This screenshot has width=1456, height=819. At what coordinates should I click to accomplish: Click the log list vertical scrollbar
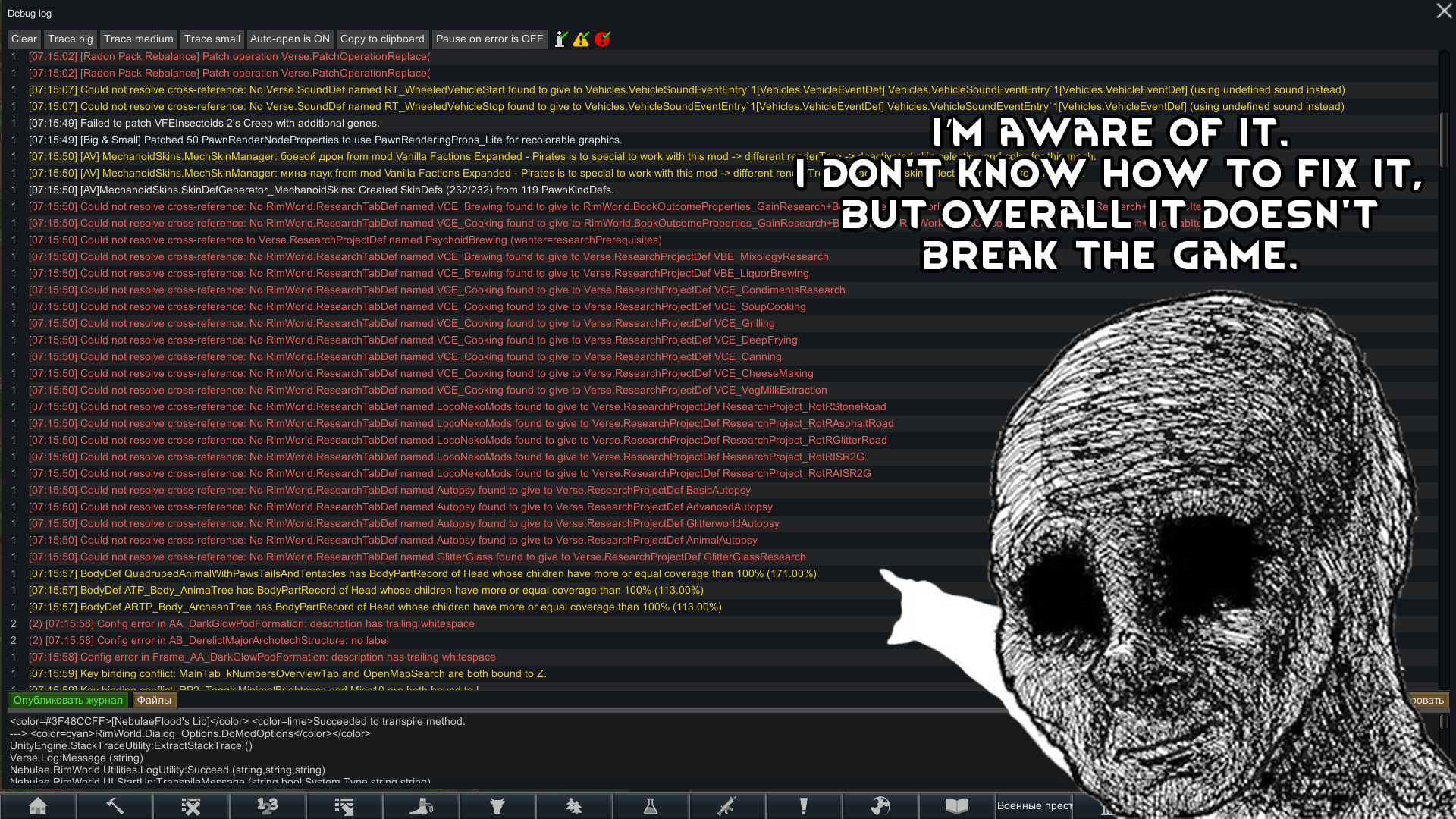tap(1444, 140)
